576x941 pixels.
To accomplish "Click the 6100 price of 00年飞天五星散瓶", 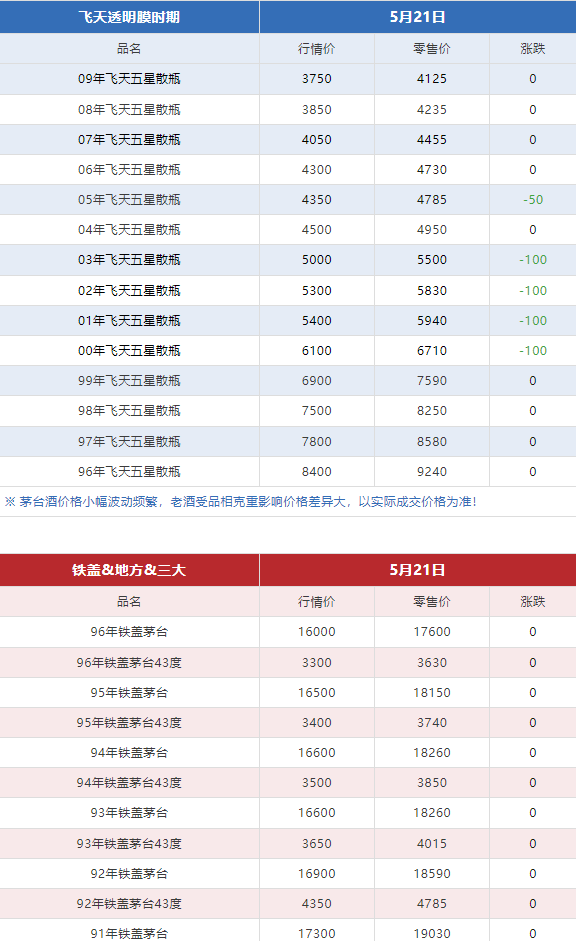I will point(317,350).
